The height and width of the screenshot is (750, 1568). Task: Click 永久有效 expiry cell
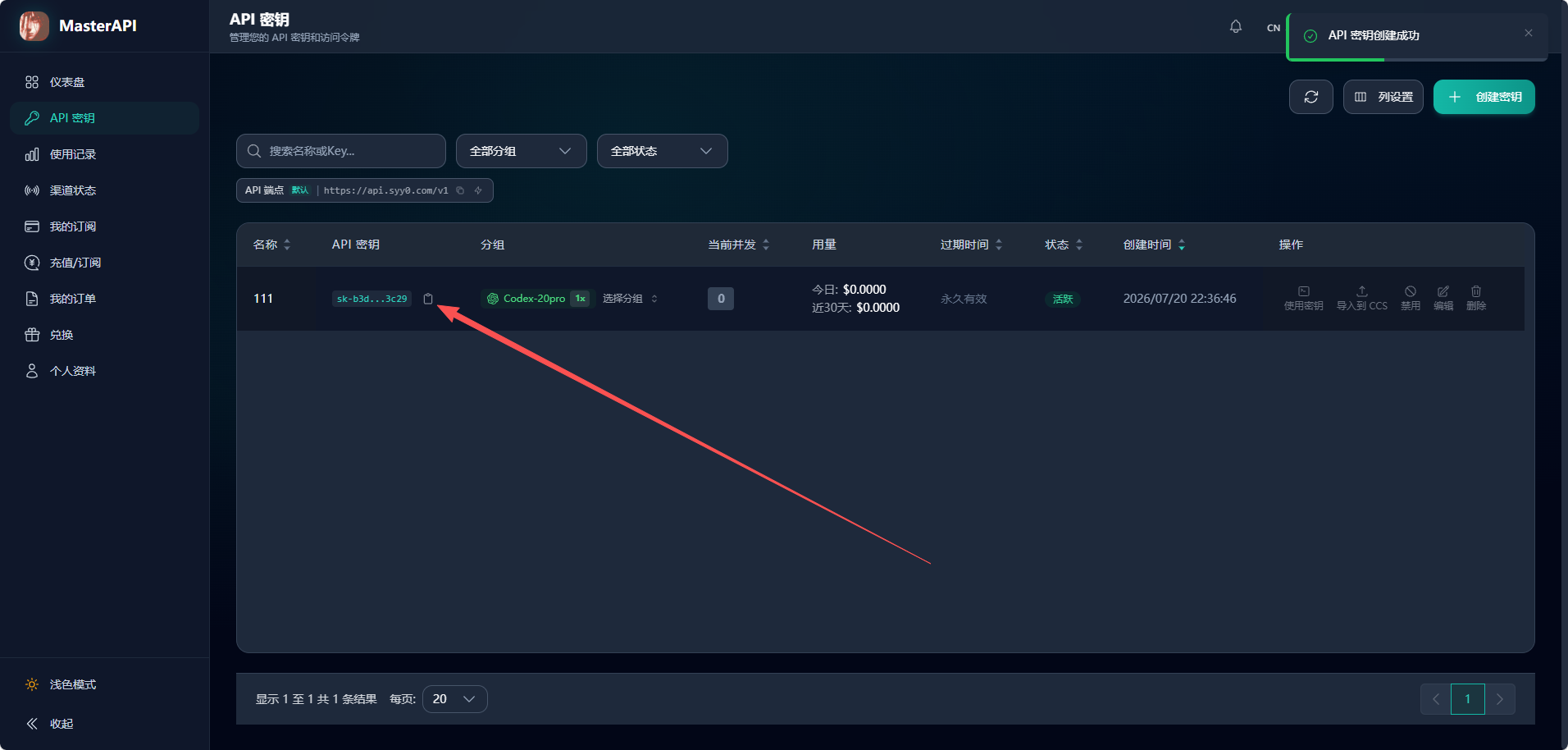click(964, 299)
